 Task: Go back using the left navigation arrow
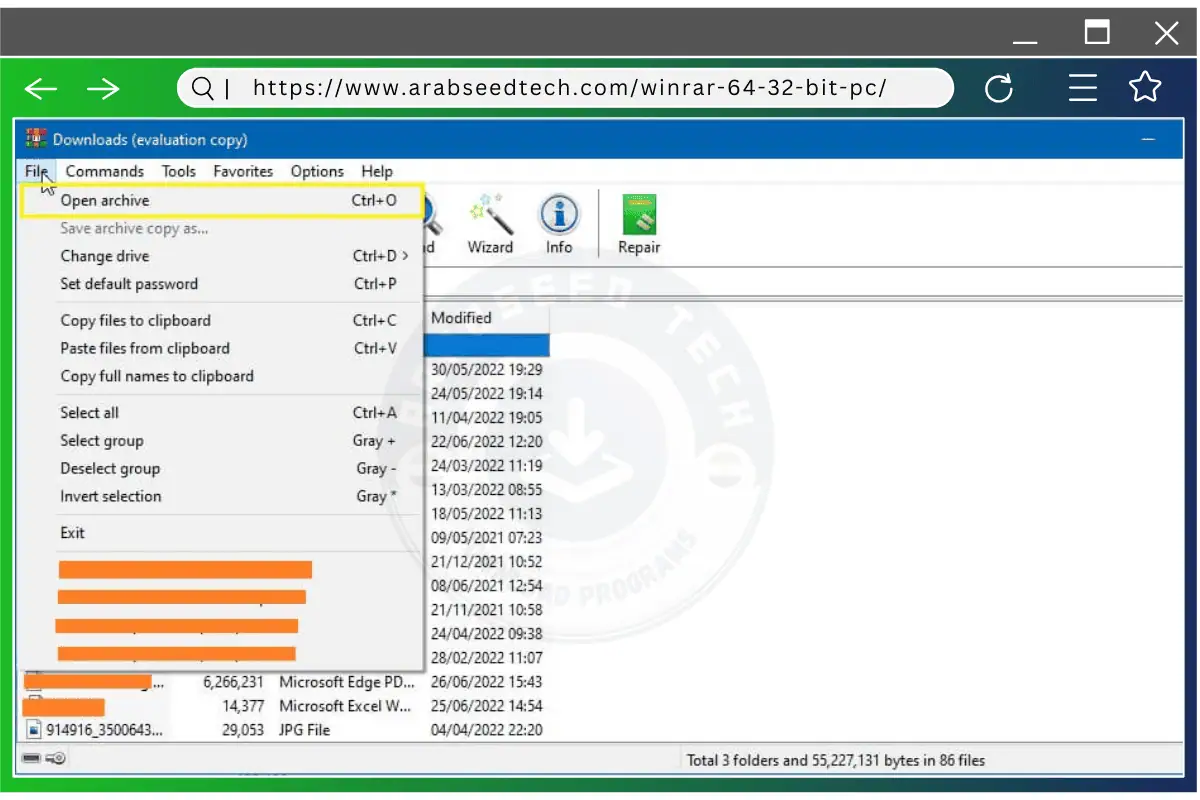coord(40,88)
